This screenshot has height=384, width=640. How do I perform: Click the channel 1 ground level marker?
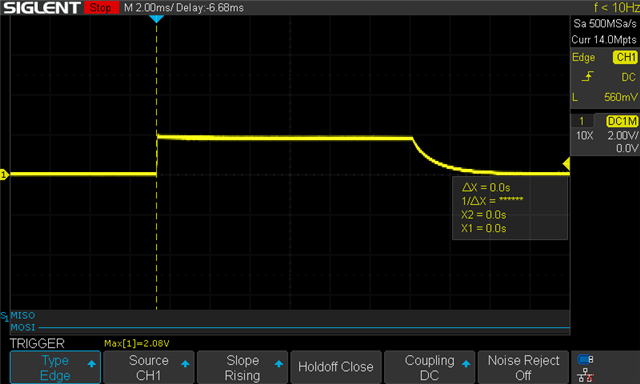[4, 175]
